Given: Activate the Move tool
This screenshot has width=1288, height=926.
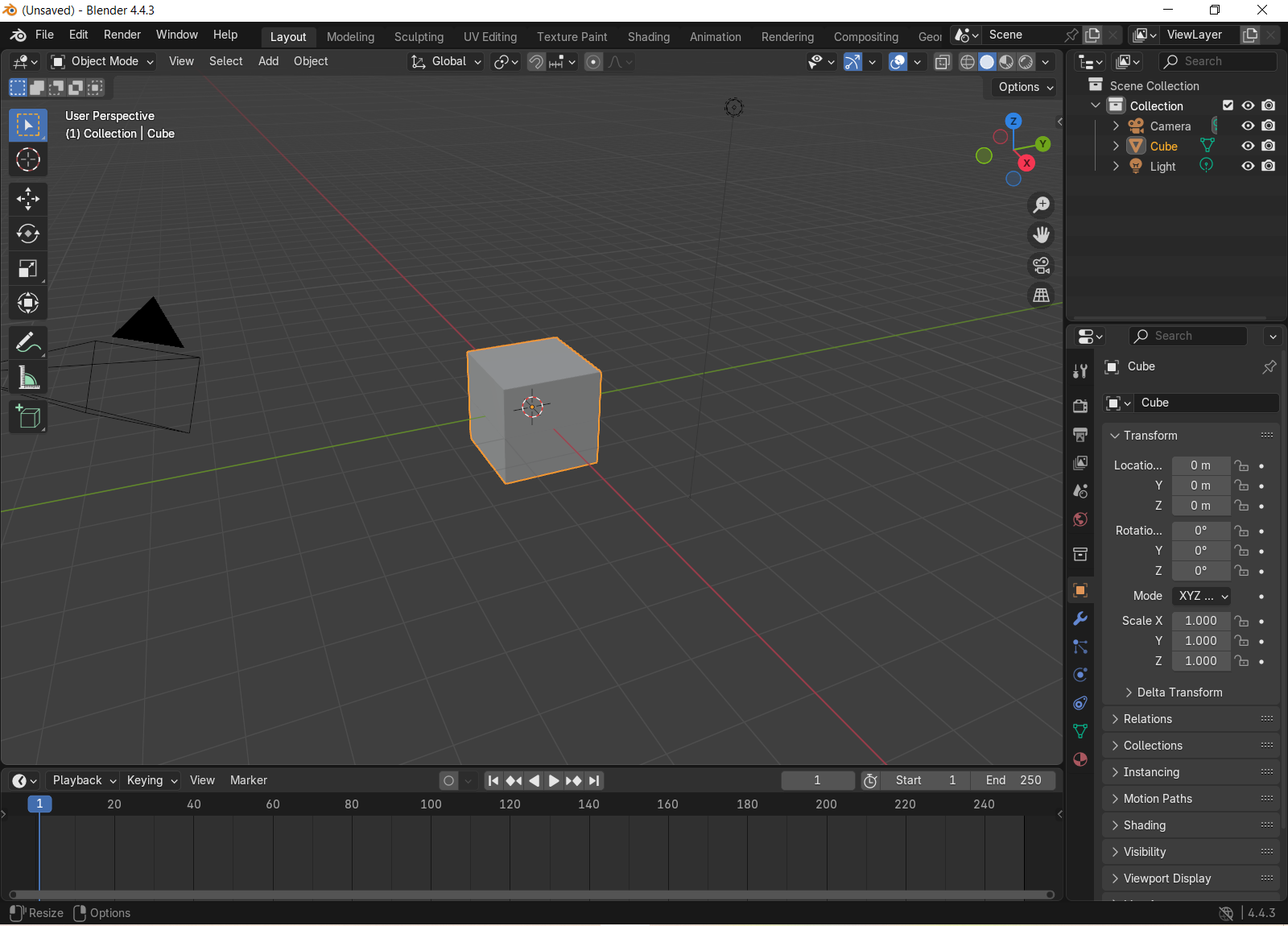Looking at the screenshot, I should click(28, 199).
